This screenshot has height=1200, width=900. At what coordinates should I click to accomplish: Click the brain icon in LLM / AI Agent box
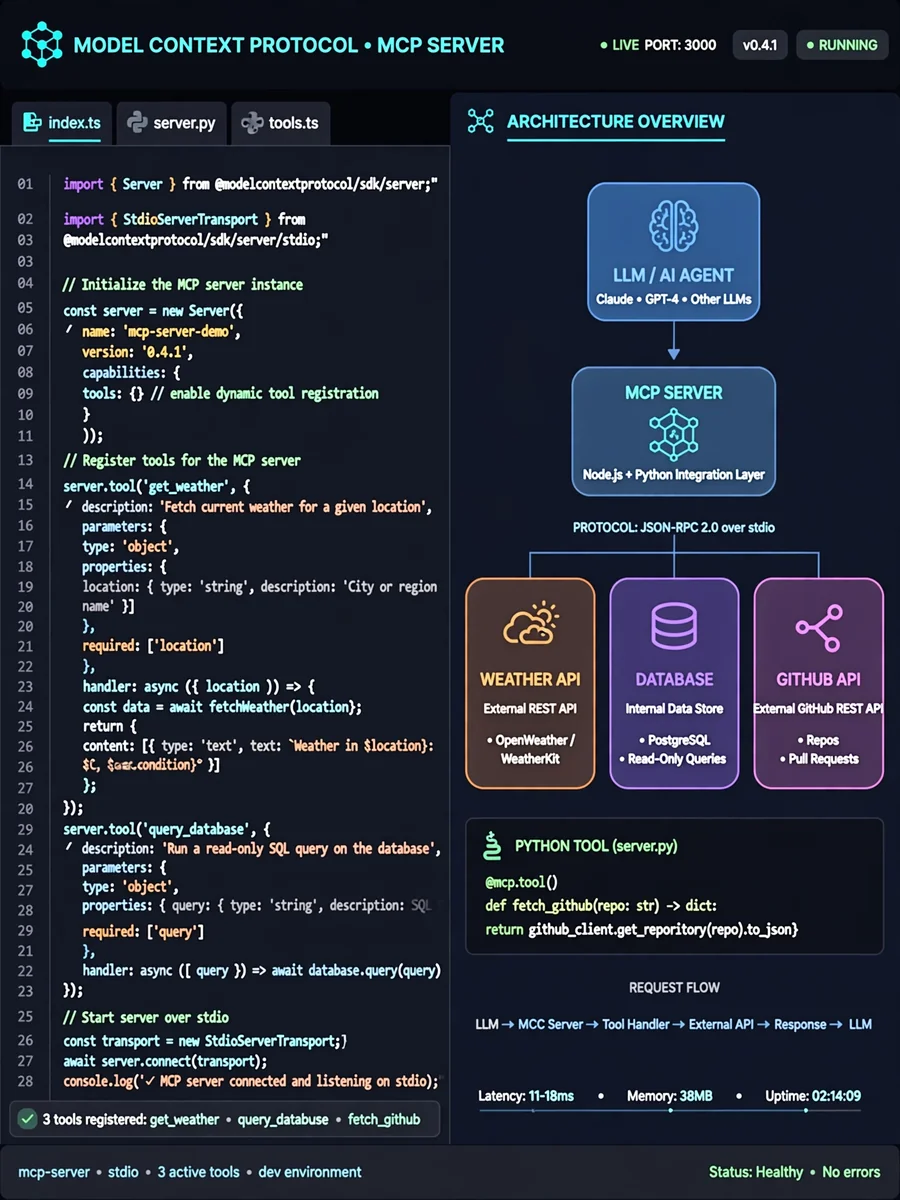click(673, 226)
